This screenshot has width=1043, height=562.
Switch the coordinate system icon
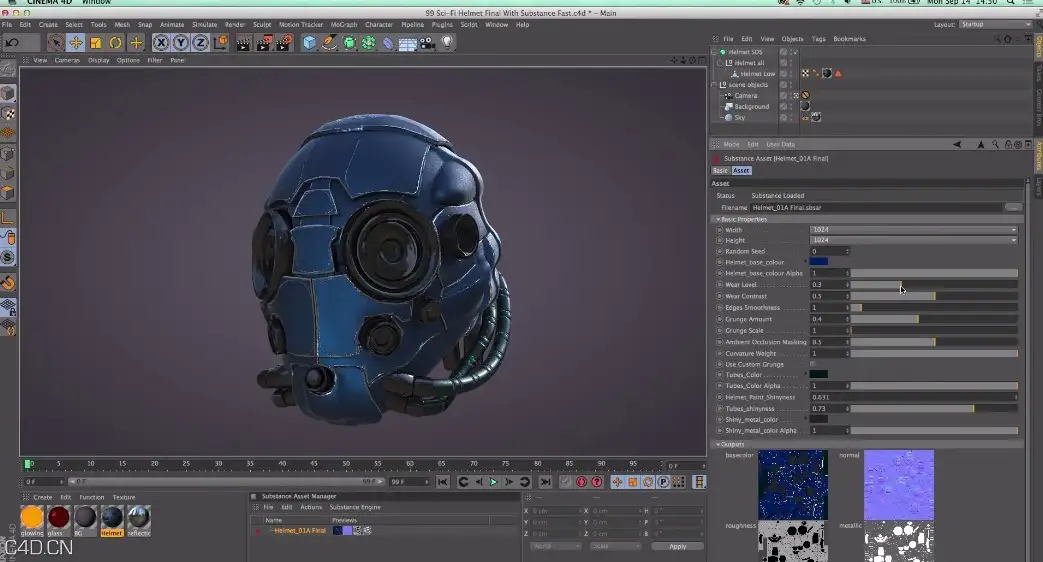(220, 43)
